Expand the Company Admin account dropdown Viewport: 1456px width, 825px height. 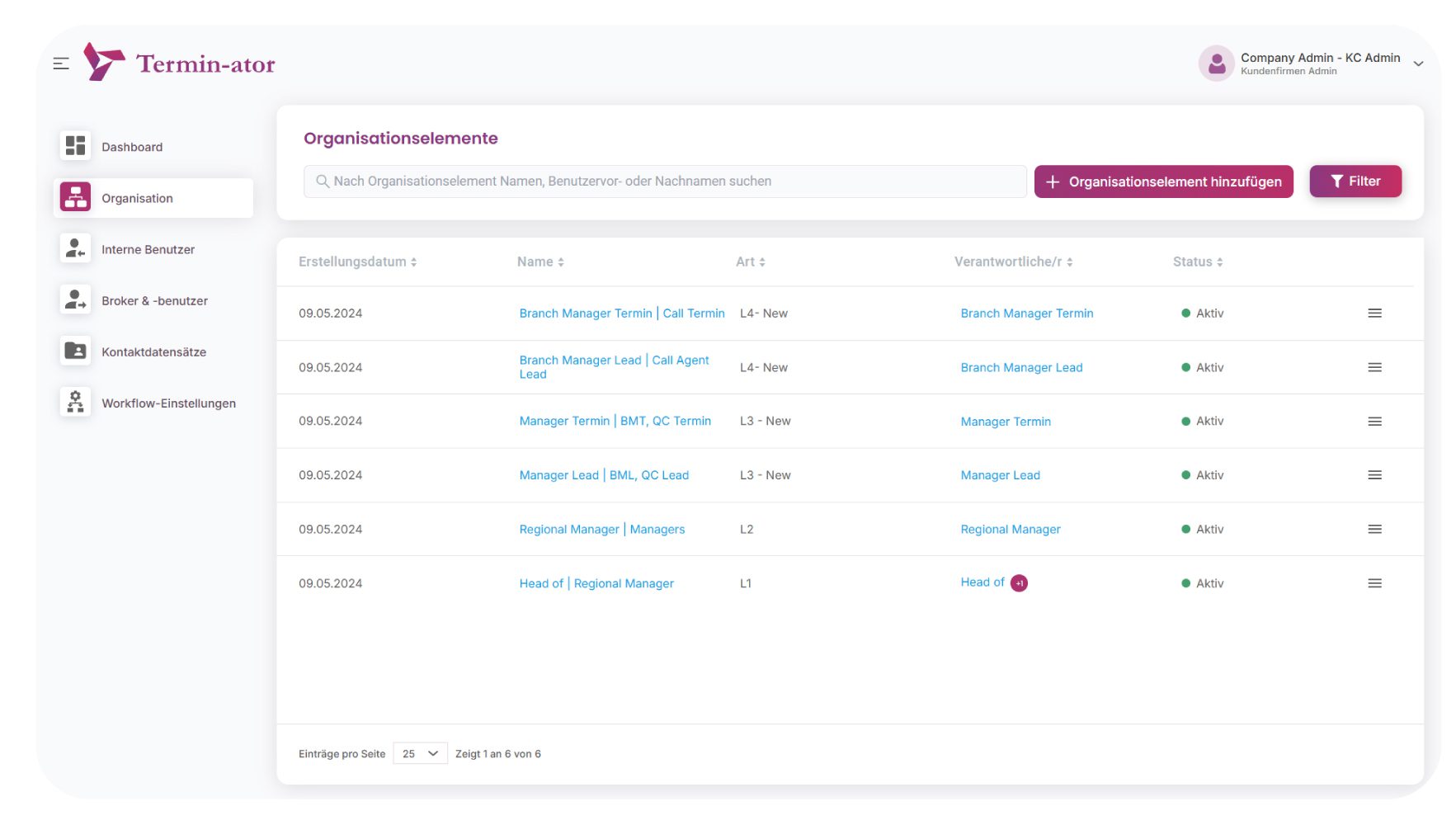click(1417, 64)
